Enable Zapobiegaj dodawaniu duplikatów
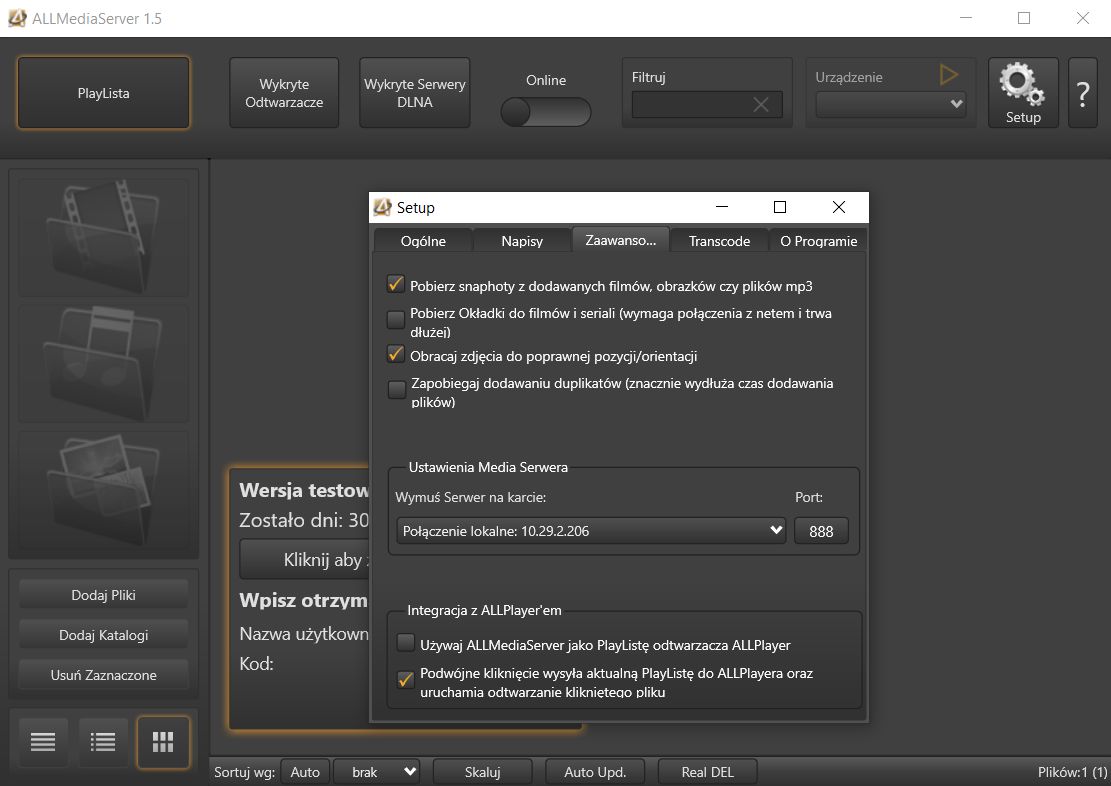This screenshot has width=1111, height=786. click(397, 390)
